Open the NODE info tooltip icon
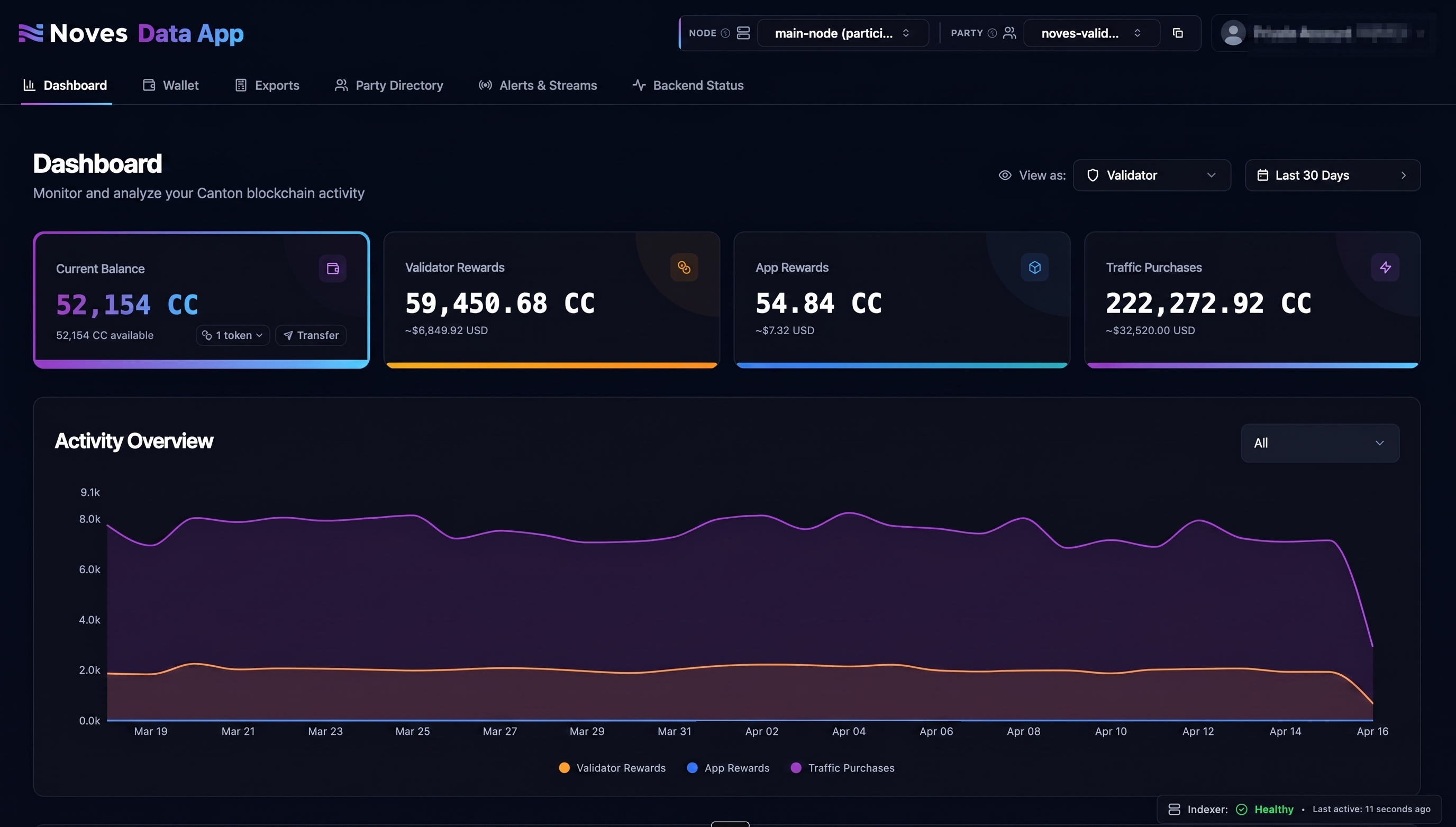 [x=725, y=33]
